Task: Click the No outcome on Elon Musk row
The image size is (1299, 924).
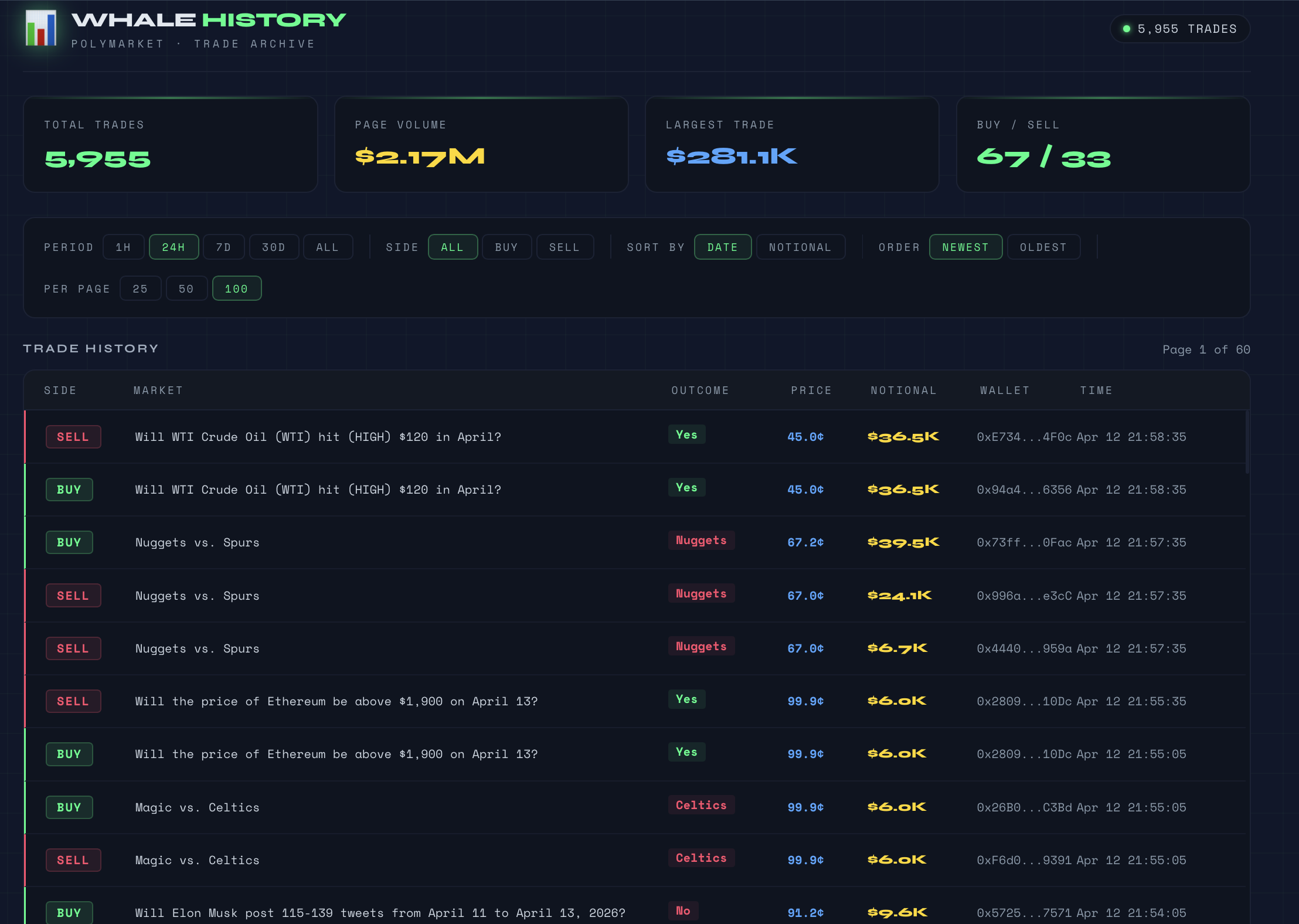Action: 683,911
